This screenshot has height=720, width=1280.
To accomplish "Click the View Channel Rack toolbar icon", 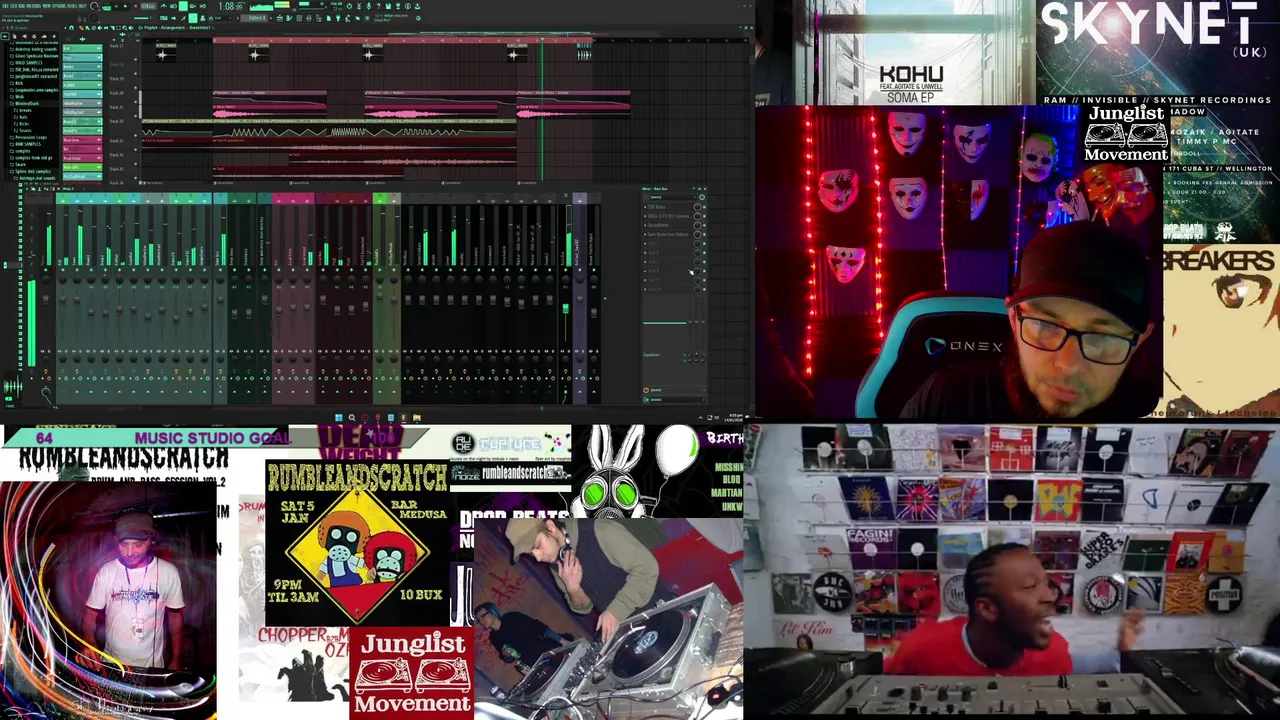I will pyautogui.click(x=299, y=18).
